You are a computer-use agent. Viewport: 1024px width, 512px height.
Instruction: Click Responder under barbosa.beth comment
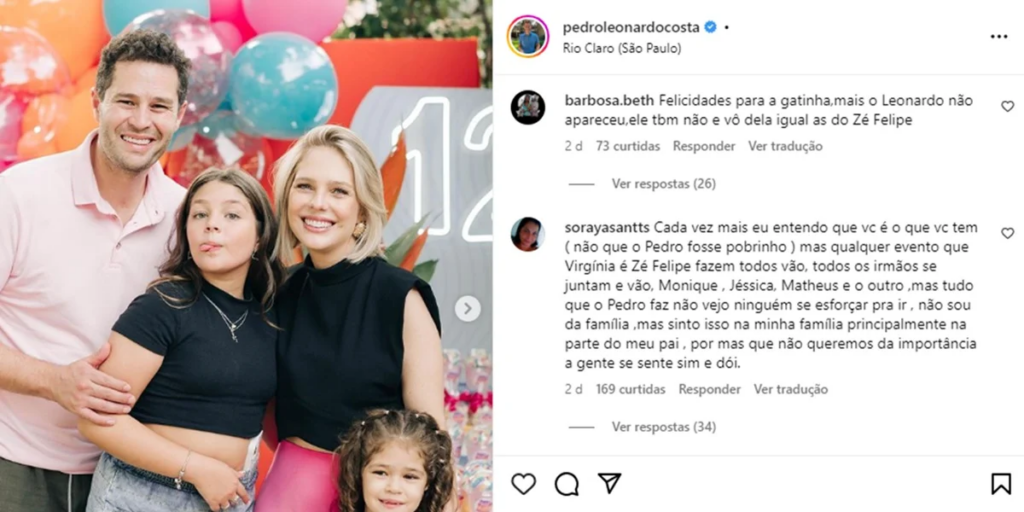coord(704,146)
